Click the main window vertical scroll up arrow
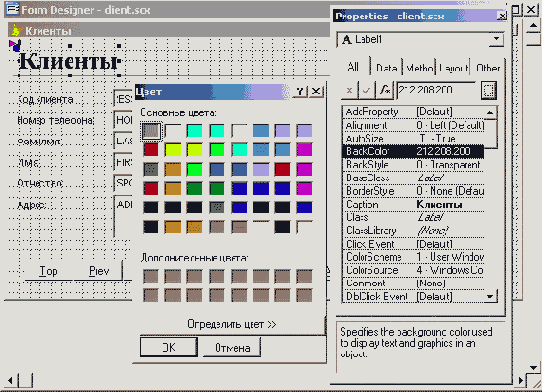The height and width of the screenshot is (392, 542). pos(533,26)
